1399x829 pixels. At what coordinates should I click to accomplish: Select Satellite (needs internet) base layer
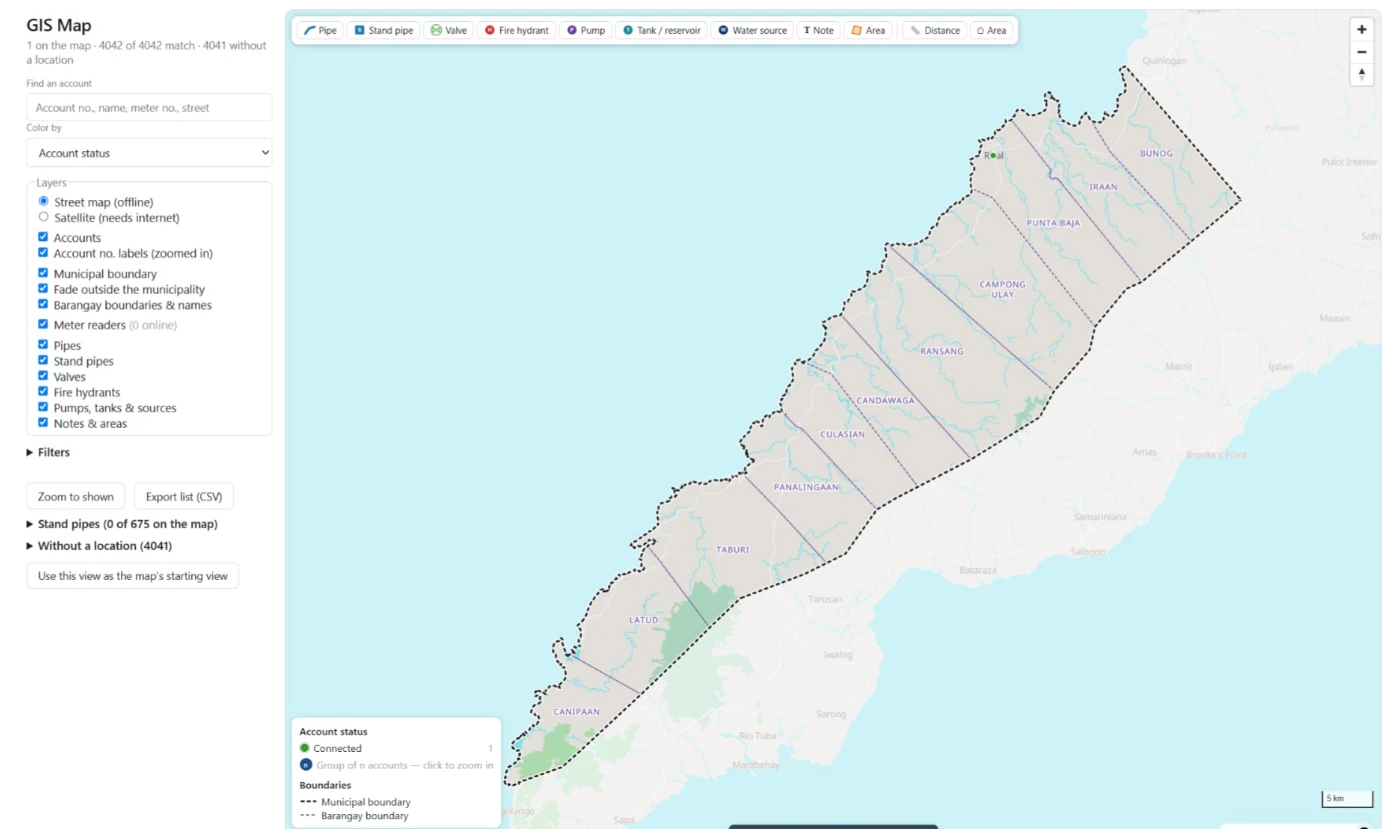tap(43, 217)
